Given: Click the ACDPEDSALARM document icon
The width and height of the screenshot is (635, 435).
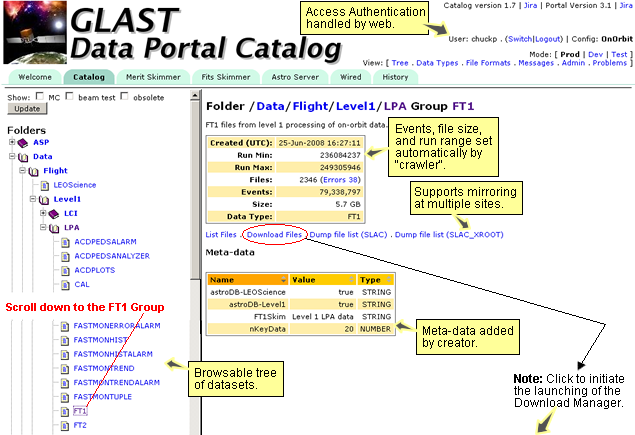Looking at the screenshot, I should pyautogui.click(x=65, y=242).
